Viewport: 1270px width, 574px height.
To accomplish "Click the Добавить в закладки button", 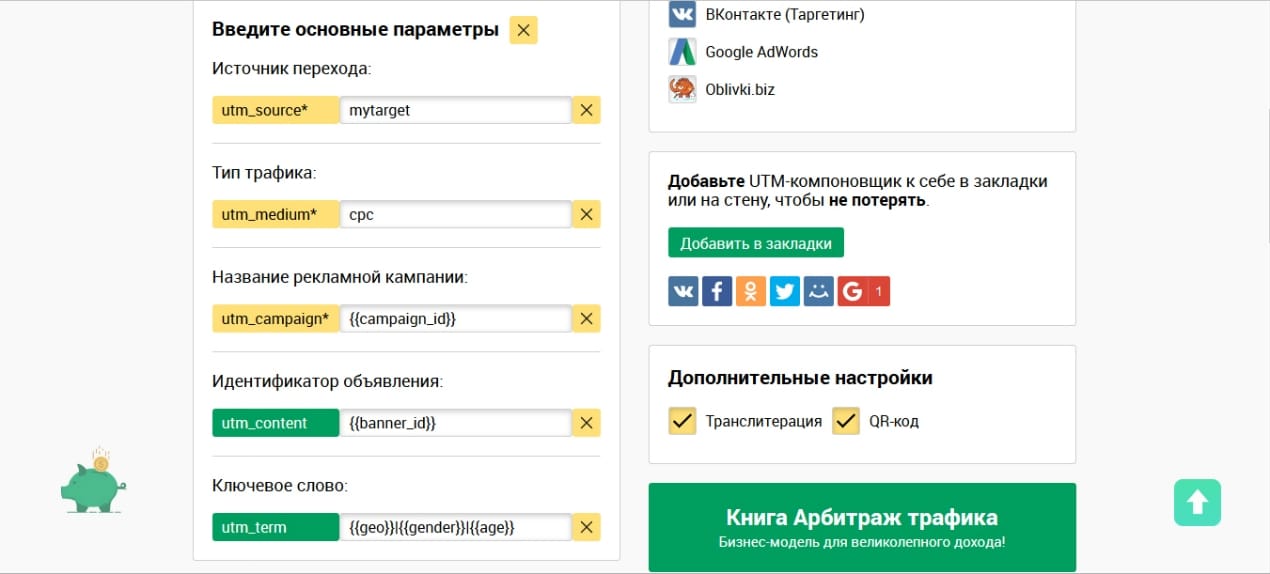I will click(x=756, y=243).
